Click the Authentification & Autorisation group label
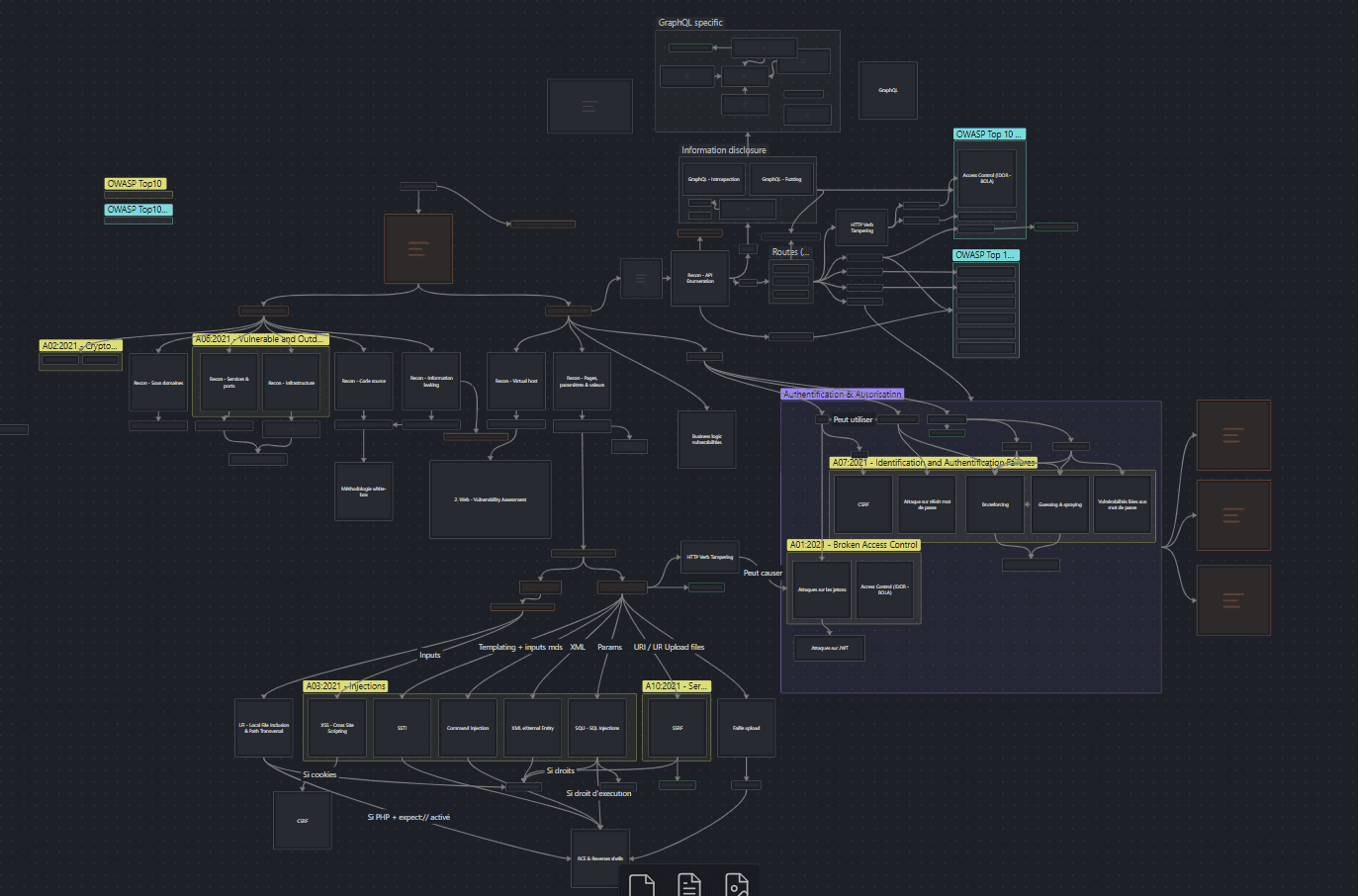Viewport: 1358px width, 896px height. (x=842, y=393)
